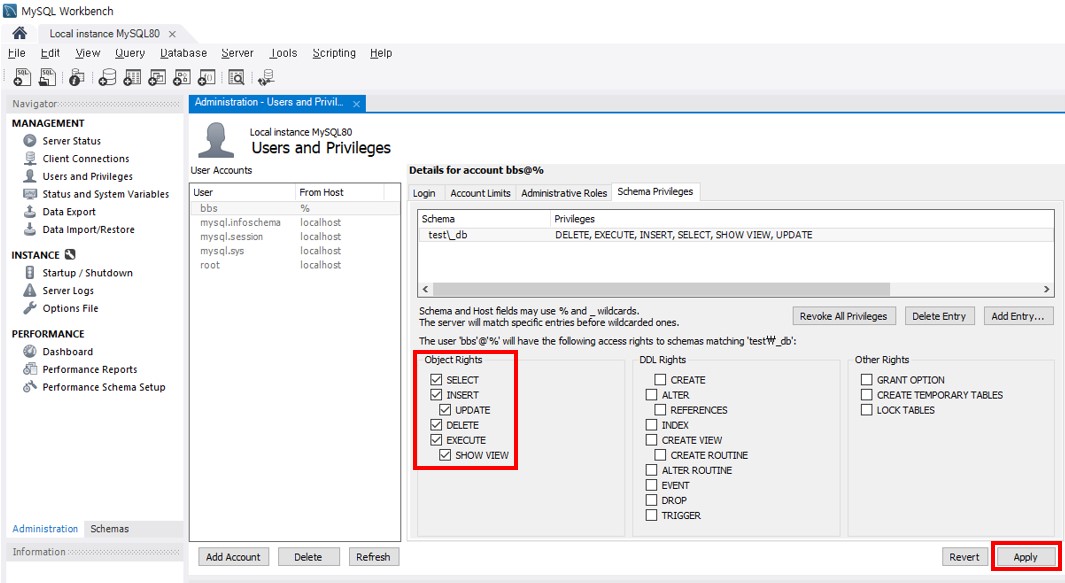Create new view toolbar icon
Viewport: 1065px width, 583px height.
point(157,77)
